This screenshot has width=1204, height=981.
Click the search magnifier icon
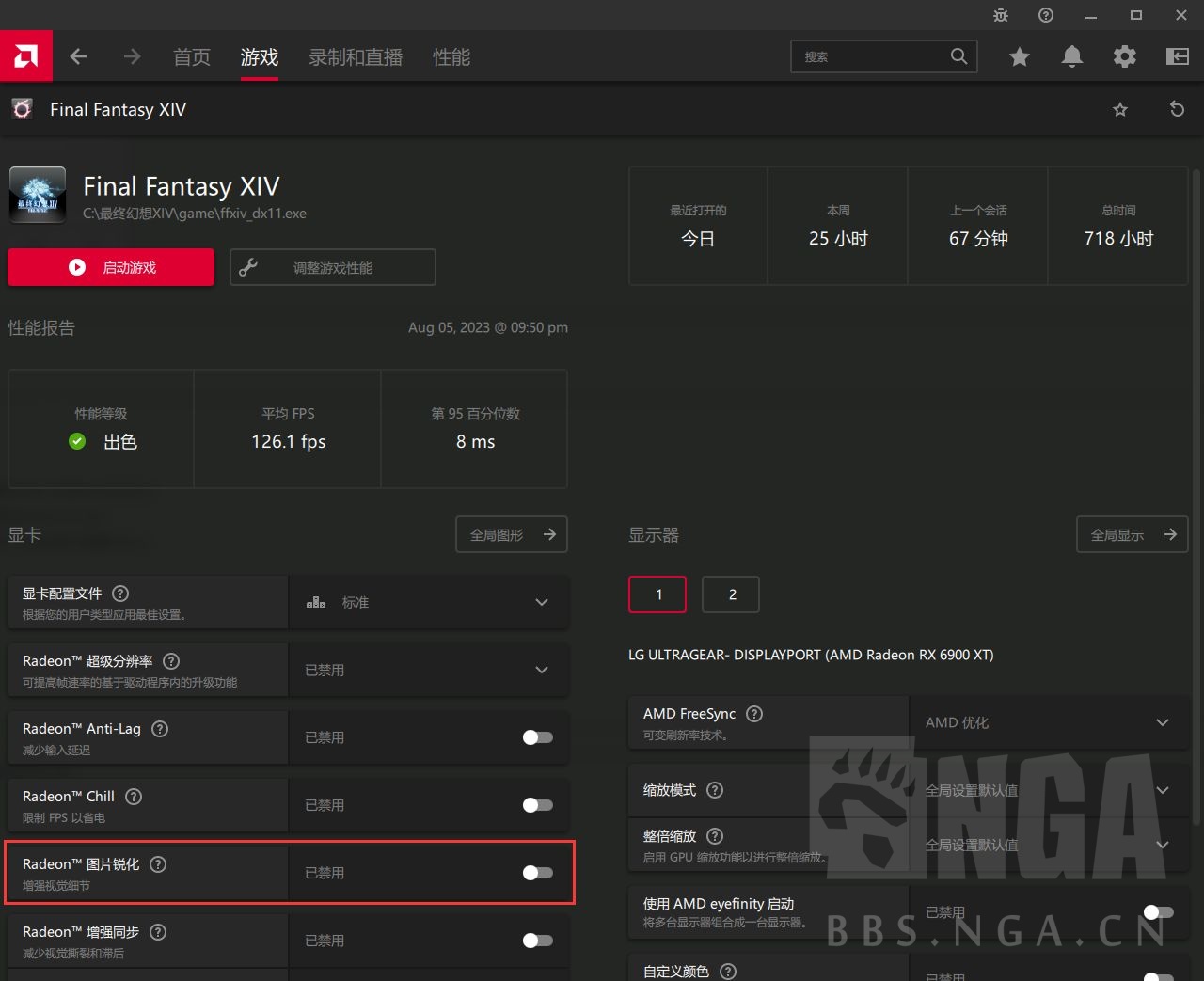958,56
